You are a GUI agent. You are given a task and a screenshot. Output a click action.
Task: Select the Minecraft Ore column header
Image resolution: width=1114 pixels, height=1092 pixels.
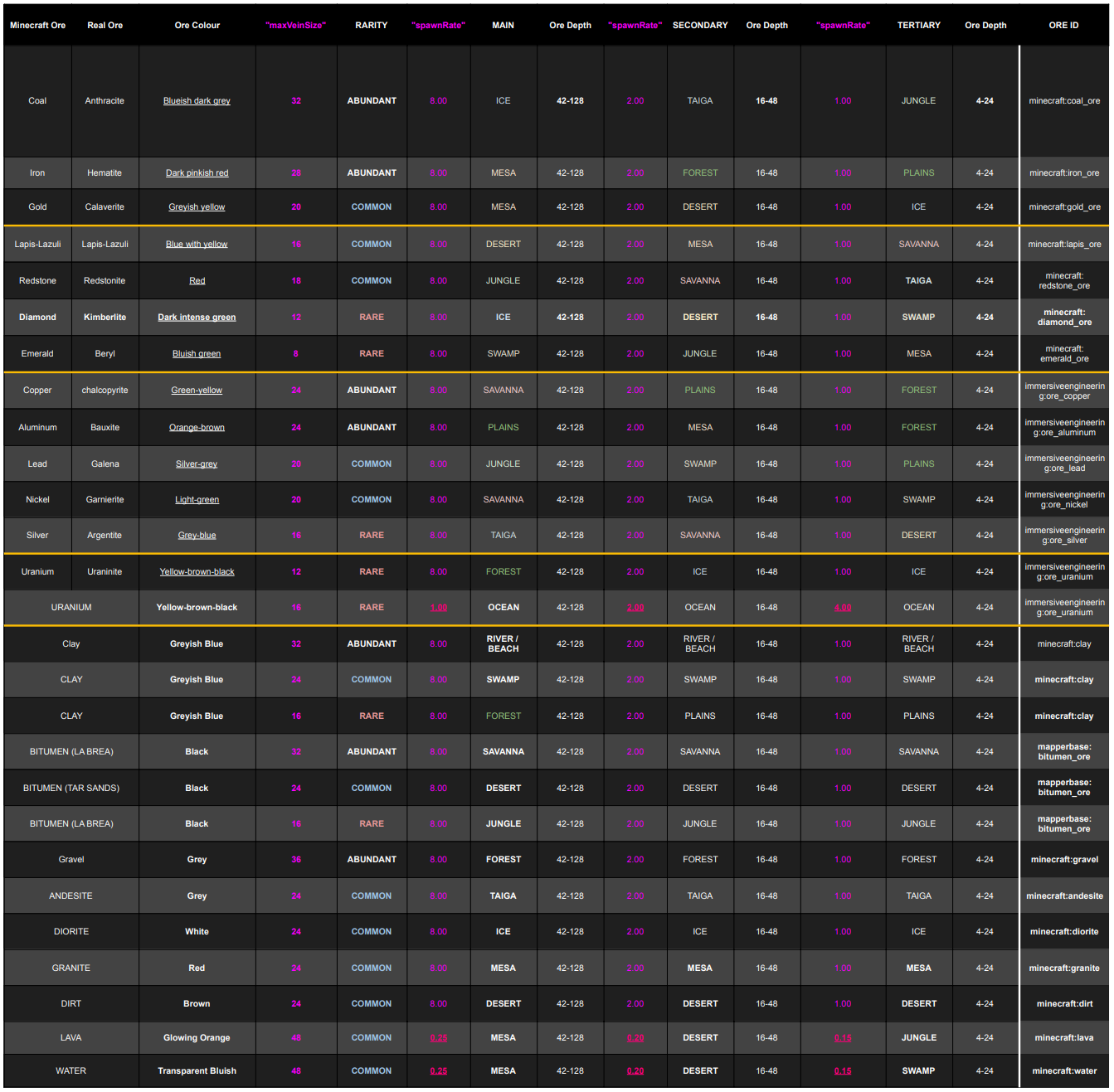click(37, 26)
